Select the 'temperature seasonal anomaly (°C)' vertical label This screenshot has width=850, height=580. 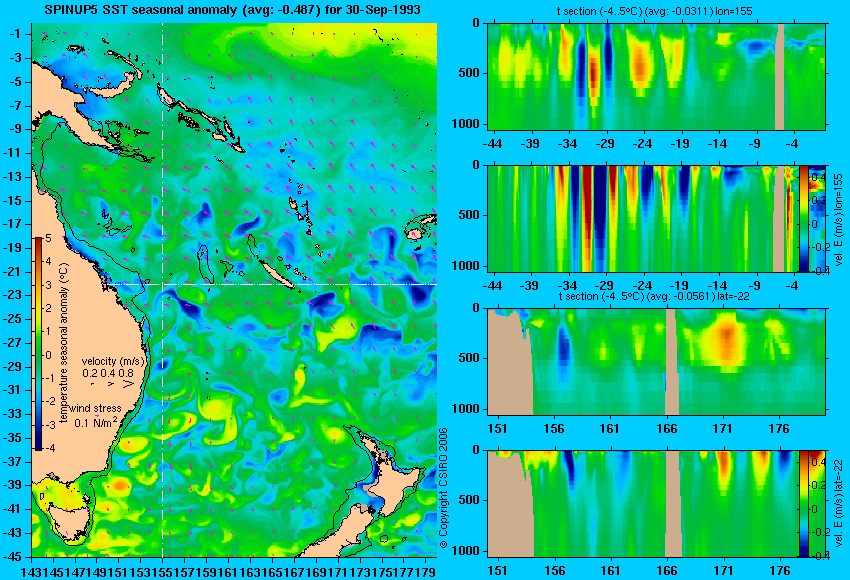click(x=65, y=343)
